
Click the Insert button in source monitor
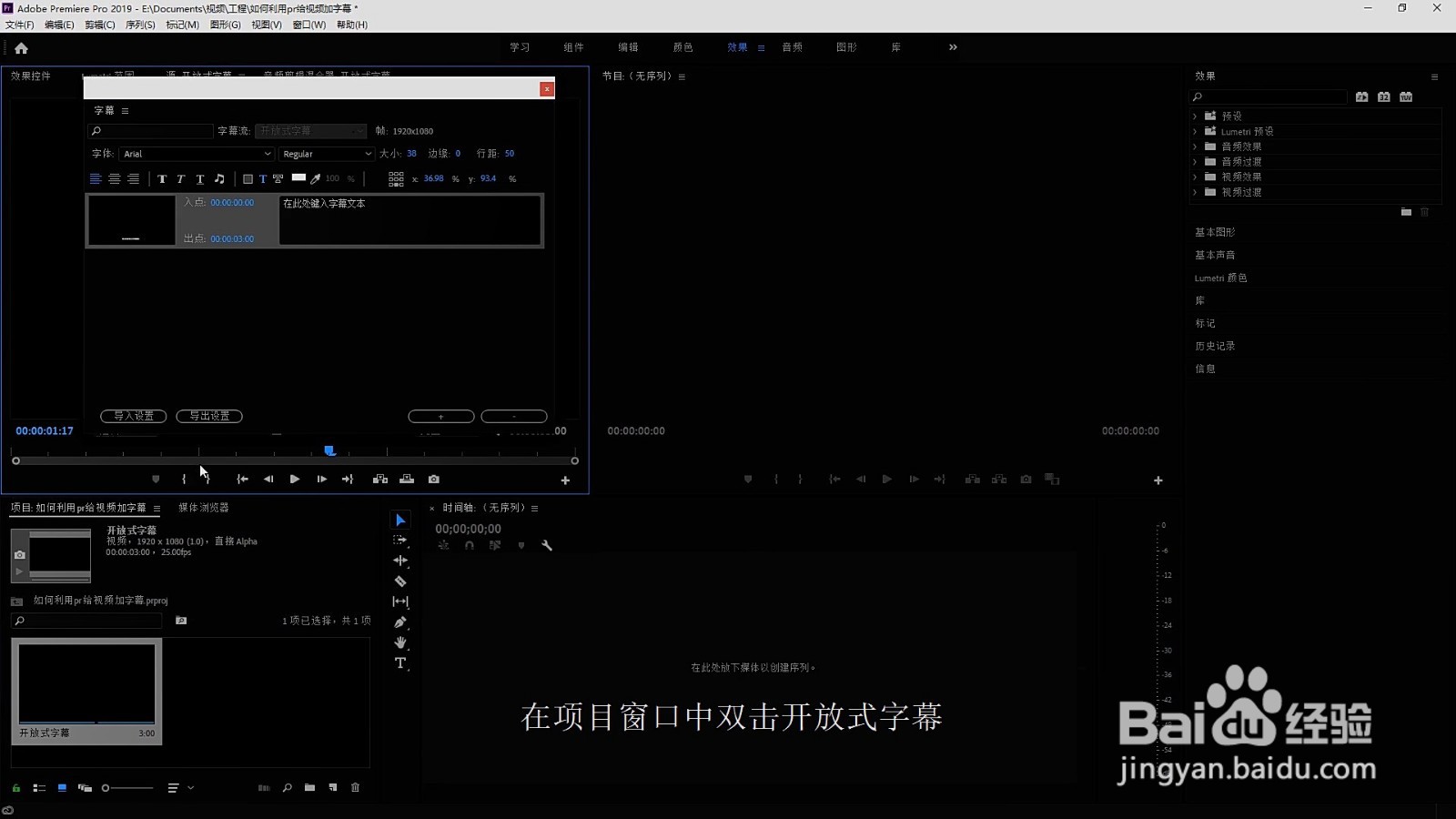tap(380, 480)
